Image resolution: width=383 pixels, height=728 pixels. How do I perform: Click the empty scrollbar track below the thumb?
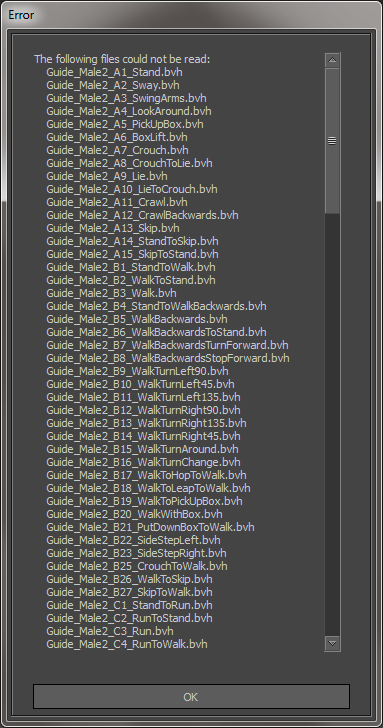(x=332, y=425)
